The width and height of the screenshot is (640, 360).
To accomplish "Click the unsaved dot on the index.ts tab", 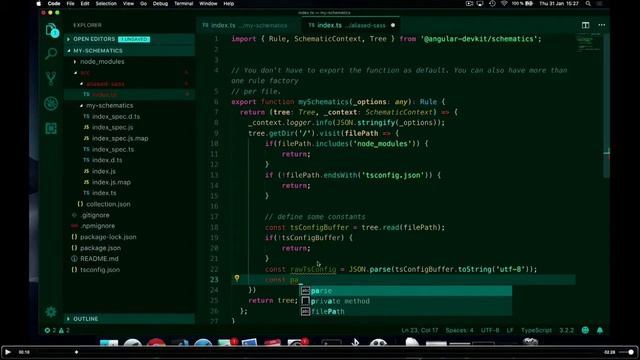I will [393, 25].
